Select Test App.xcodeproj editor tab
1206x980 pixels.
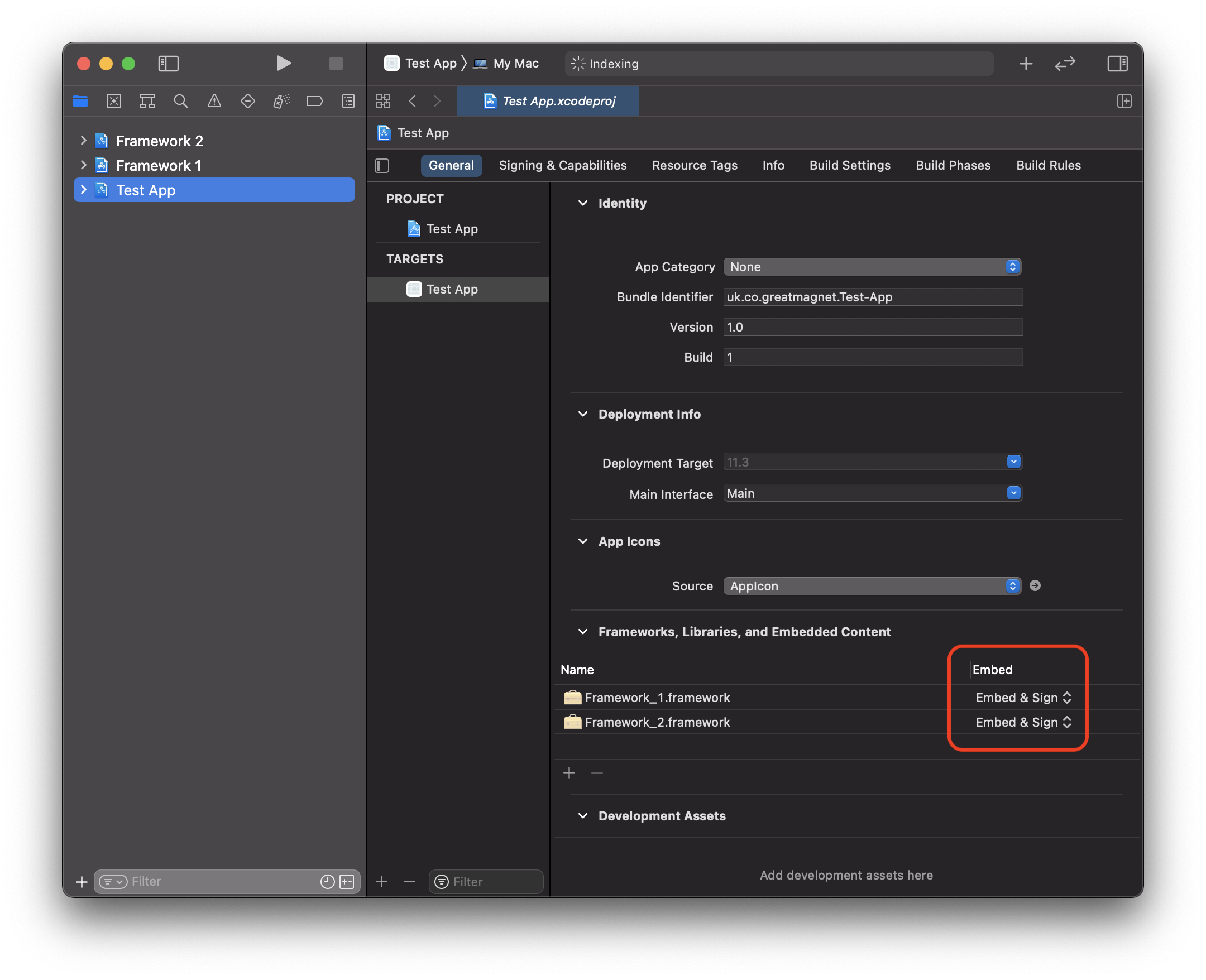pos(548,101)
